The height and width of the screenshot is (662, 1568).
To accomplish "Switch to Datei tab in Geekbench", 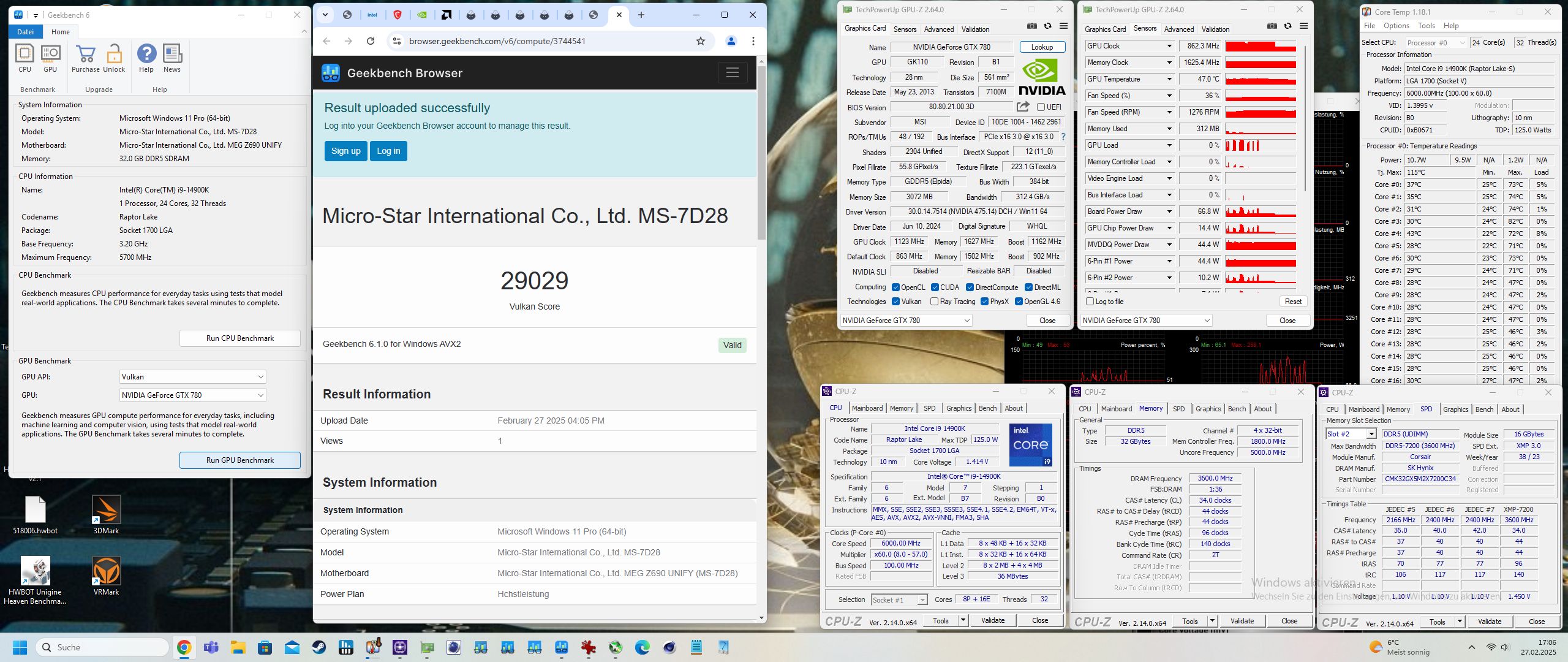I will click(26, 32).
